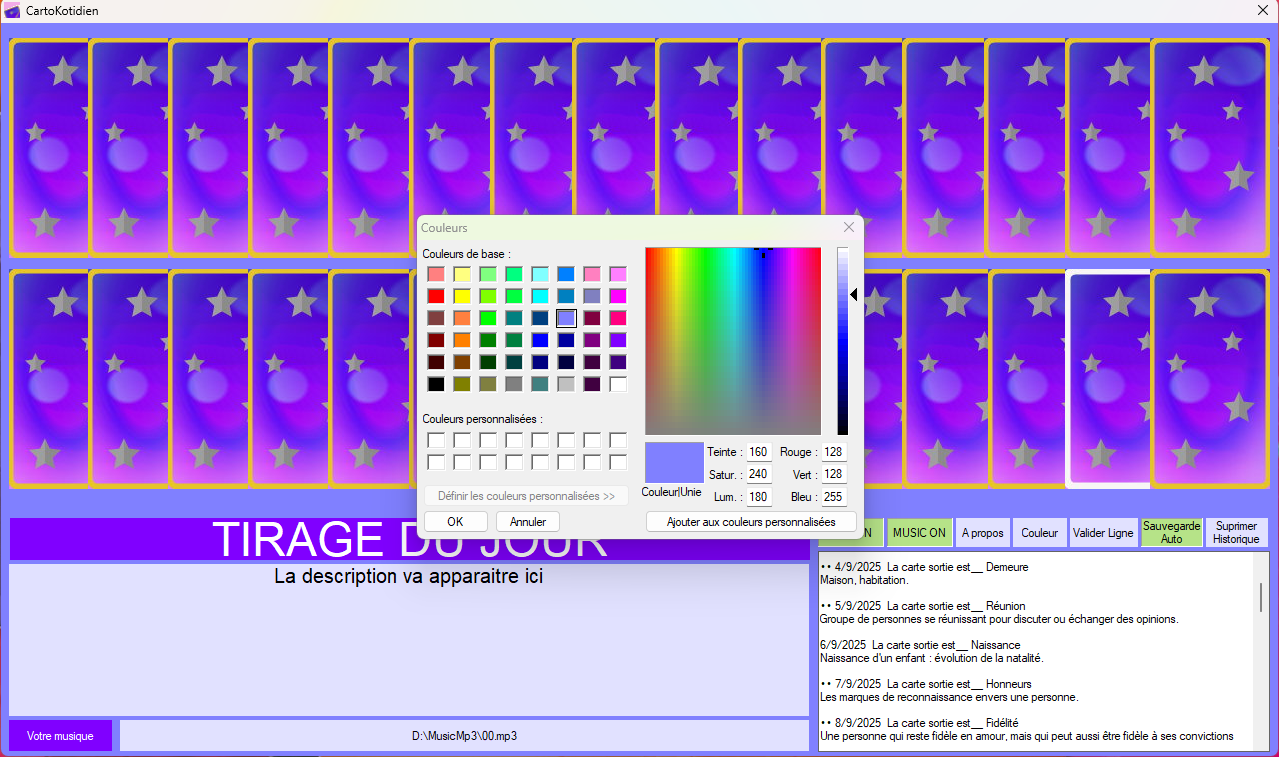Image resolution: width=1279 pixels, height=757 pixels.
Task: Toggle the MUSIC ON button
Action: pos(919,533)
